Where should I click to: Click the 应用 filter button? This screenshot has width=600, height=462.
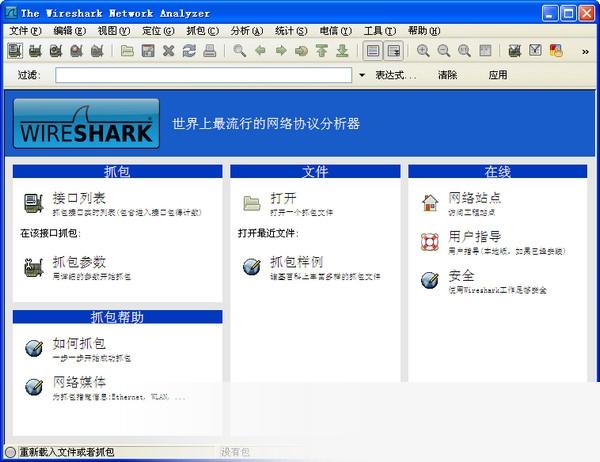click(x=498, y=75)
